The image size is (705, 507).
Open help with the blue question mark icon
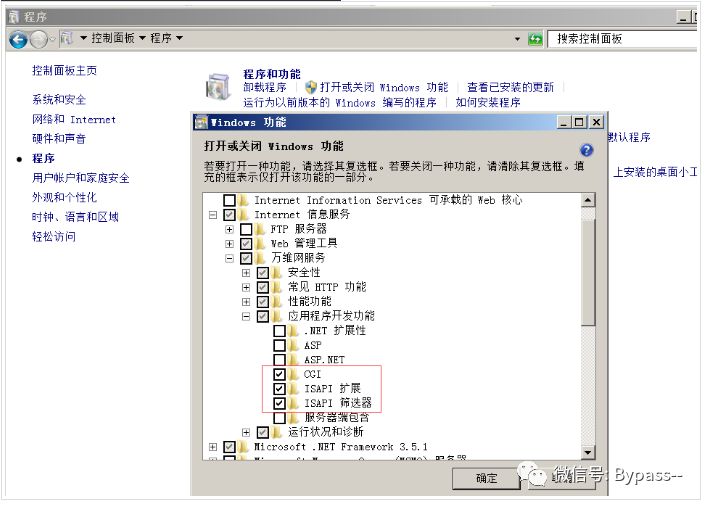(586, 150)
